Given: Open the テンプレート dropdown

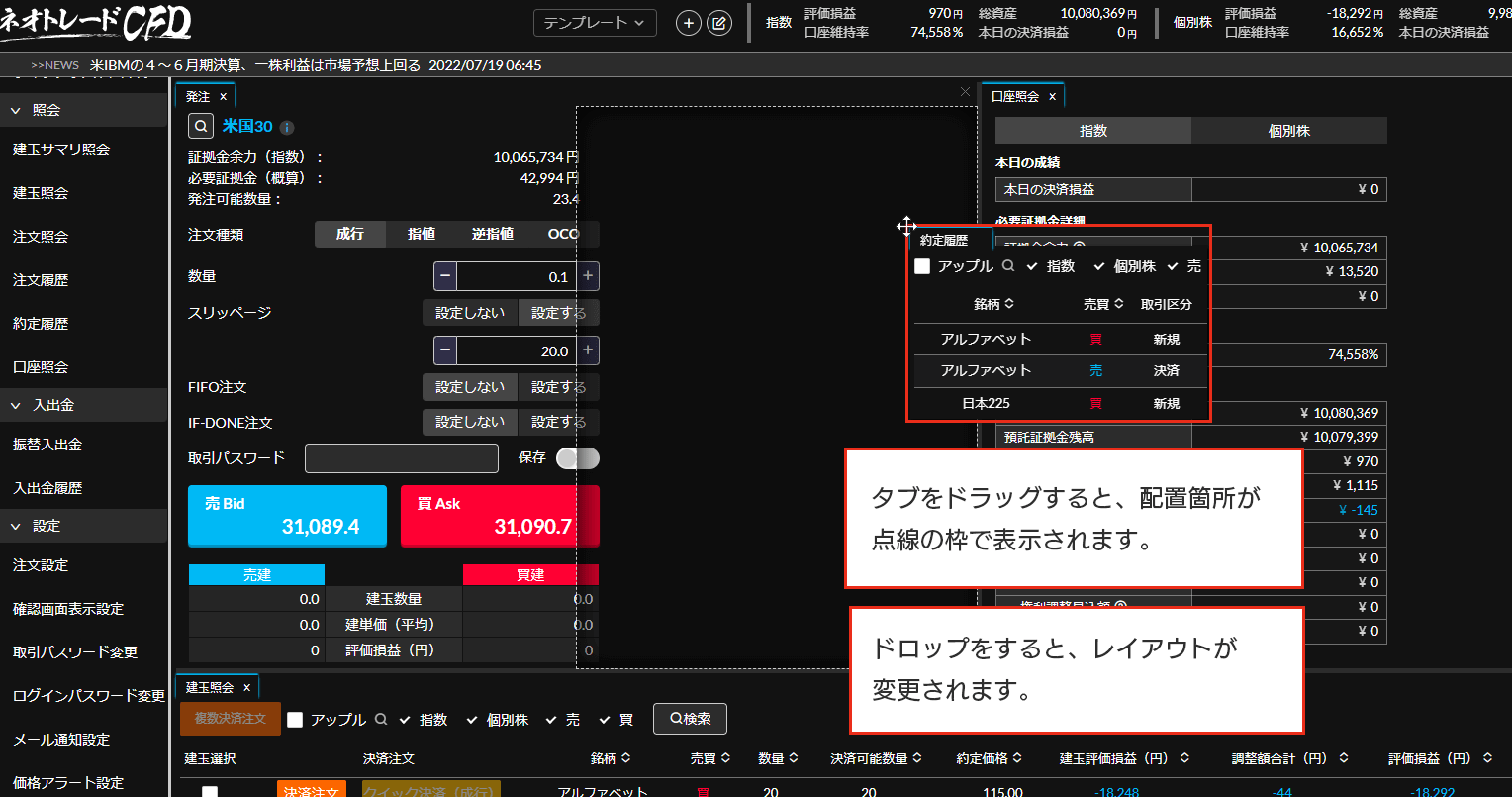Looking at the screenshot, I should coord(595,23).
